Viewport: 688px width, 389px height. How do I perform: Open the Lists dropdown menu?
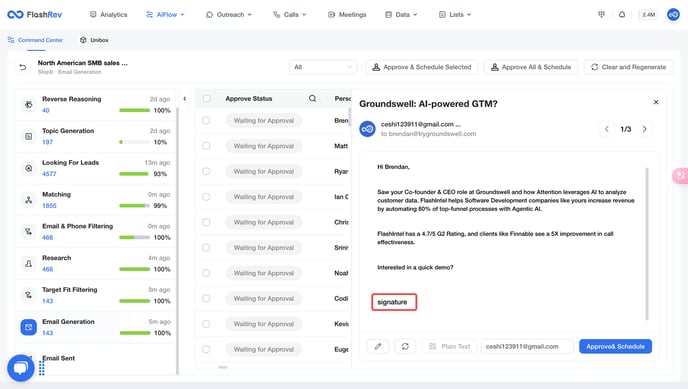[455, 14]
